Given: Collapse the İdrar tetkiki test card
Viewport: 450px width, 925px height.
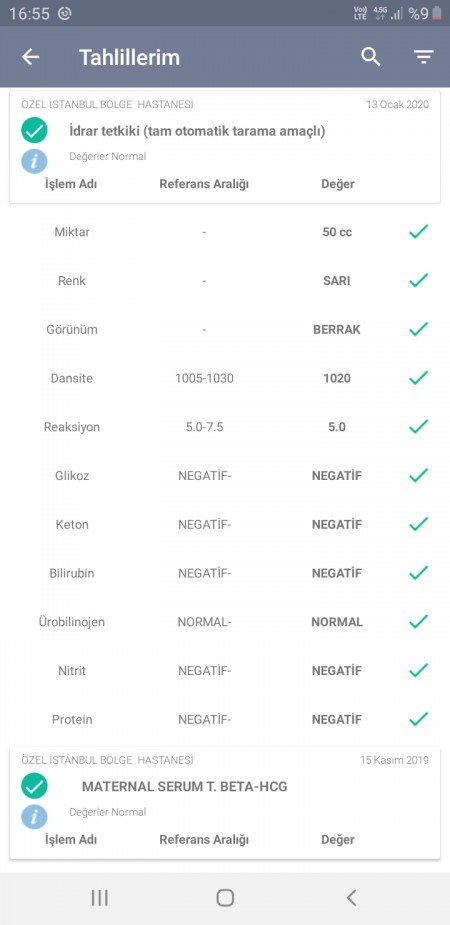Looking at the screenshot, I should click(225, 147).
